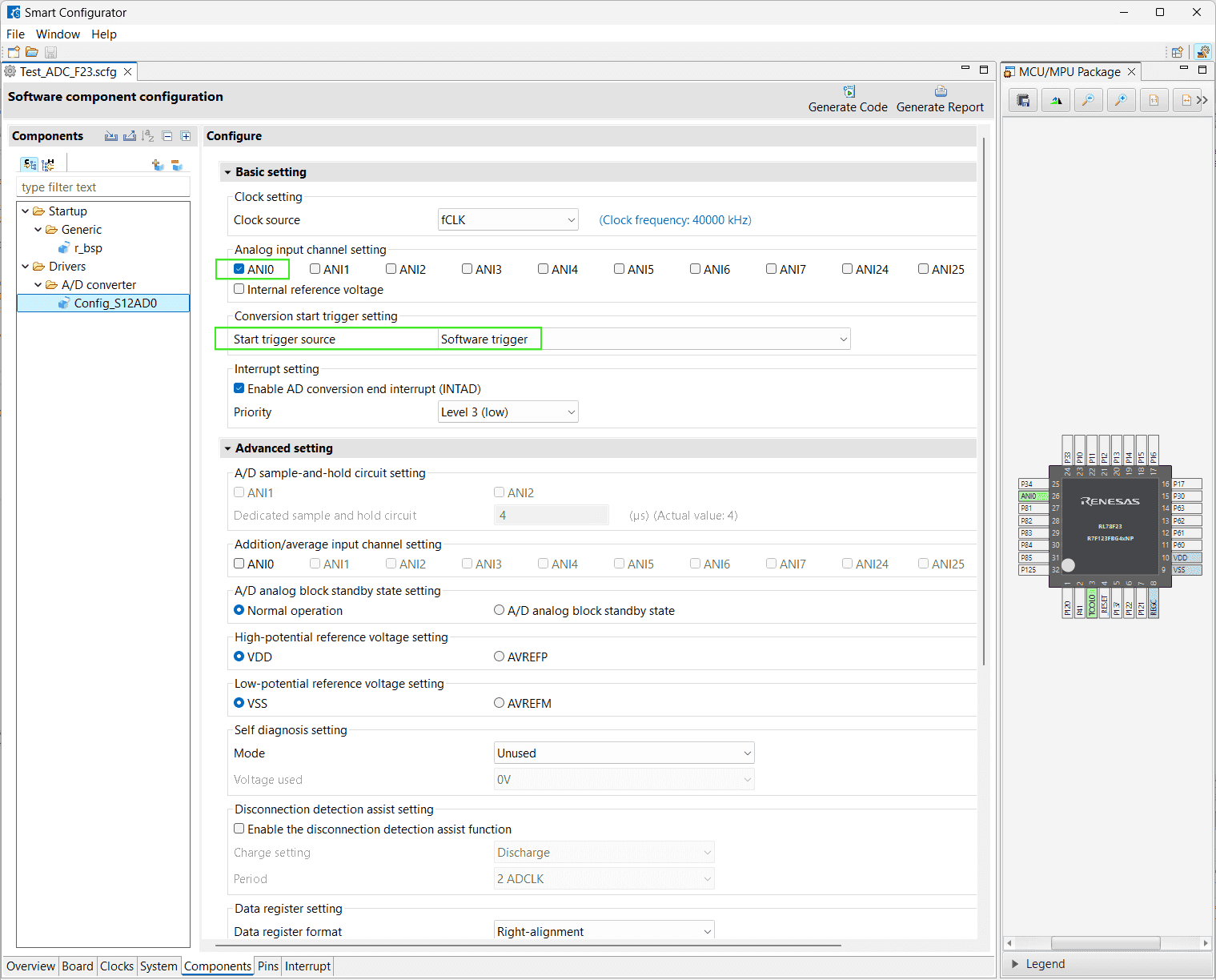This screenshot has width=1216, height=980.
Task: Click the Remove component icon
Action: tap(177, 165)
